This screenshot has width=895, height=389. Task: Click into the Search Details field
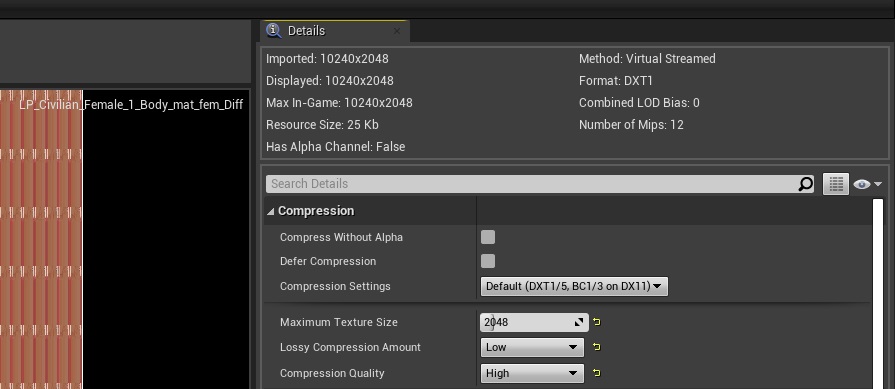coord(531,184)
